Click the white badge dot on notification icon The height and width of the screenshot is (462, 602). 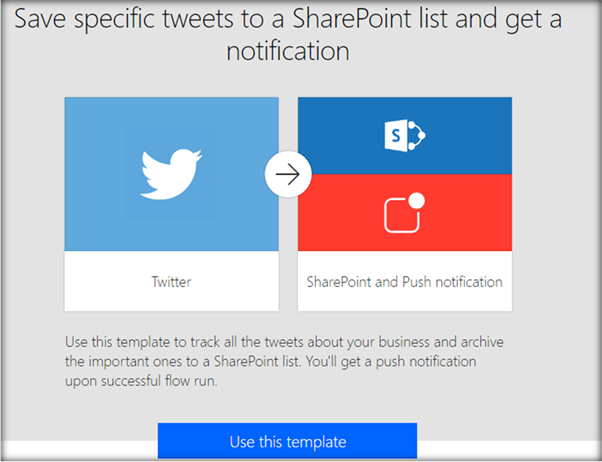point(417,200)
